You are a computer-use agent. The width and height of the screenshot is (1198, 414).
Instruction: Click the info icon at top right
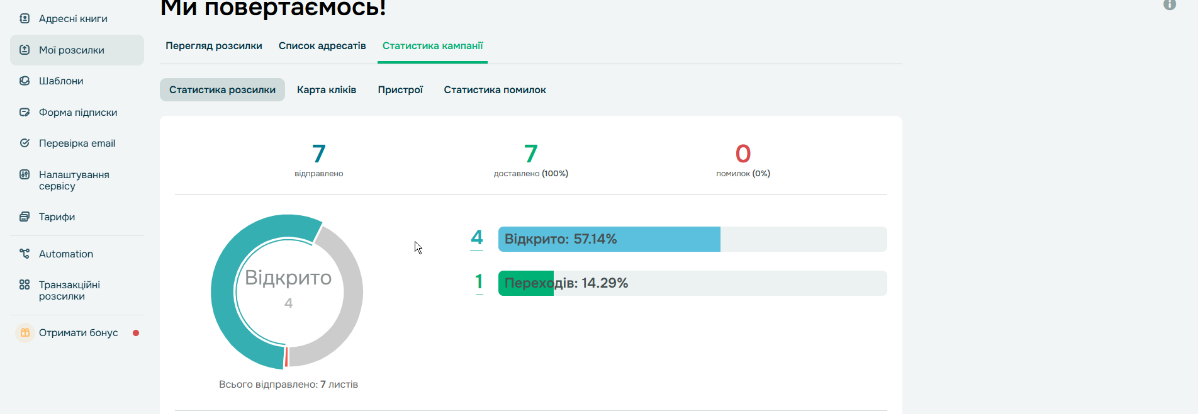pyautogui.click(x=1169, y=5)
